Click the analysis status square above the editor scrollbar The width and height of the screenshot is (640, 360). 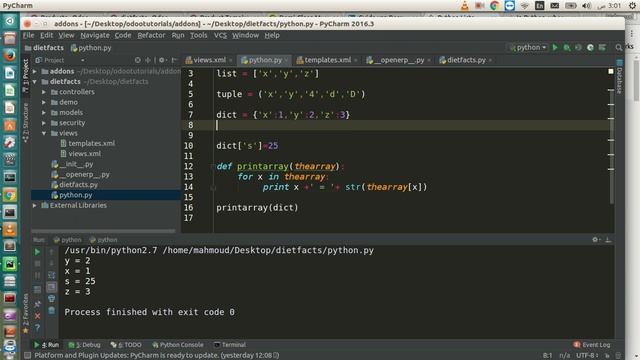611,71
